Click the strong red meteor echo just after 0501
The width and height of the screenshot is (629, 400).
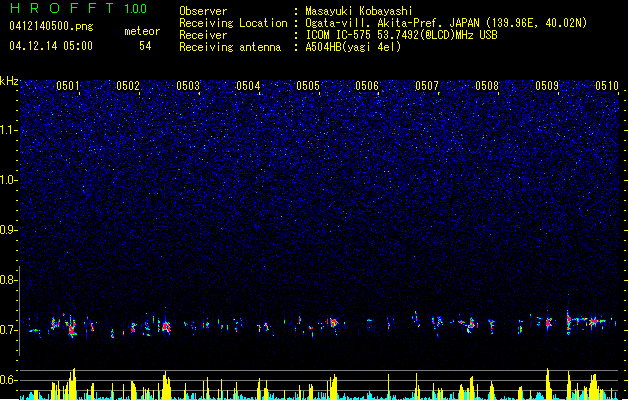point(72,328)
